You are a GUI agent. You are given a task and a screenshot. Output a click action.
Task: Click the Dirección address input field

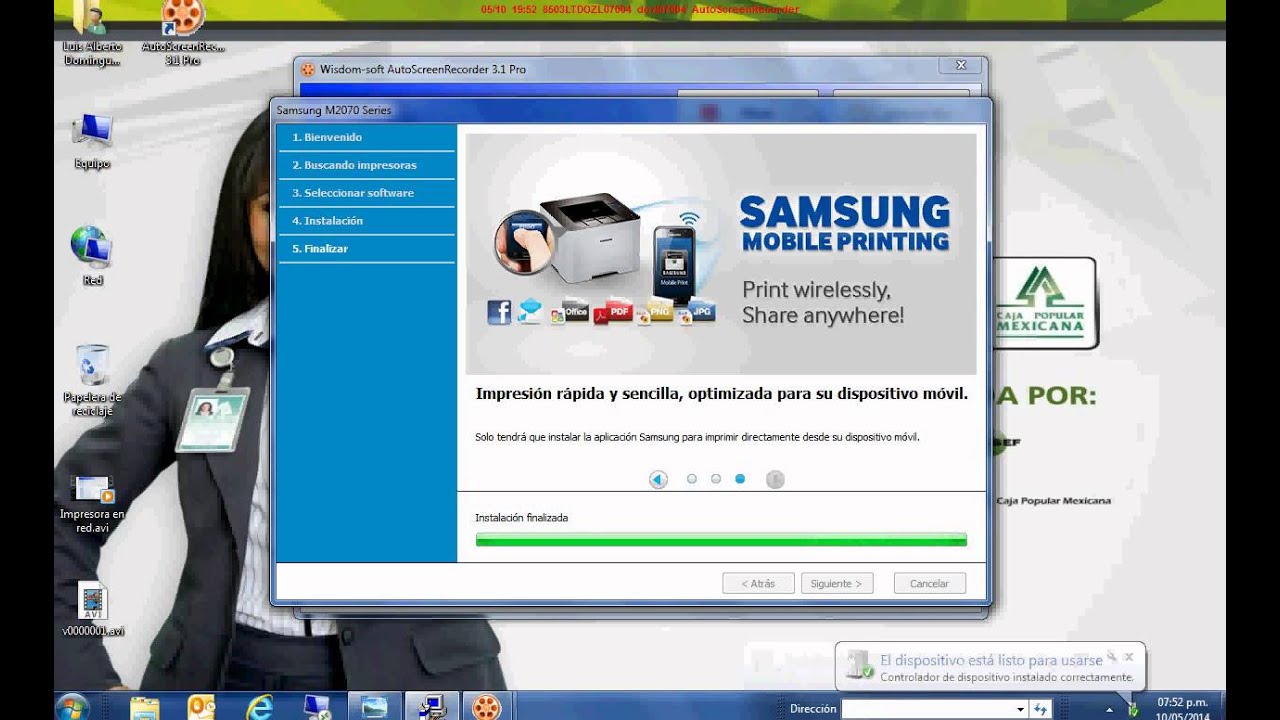tap(927, 709)
